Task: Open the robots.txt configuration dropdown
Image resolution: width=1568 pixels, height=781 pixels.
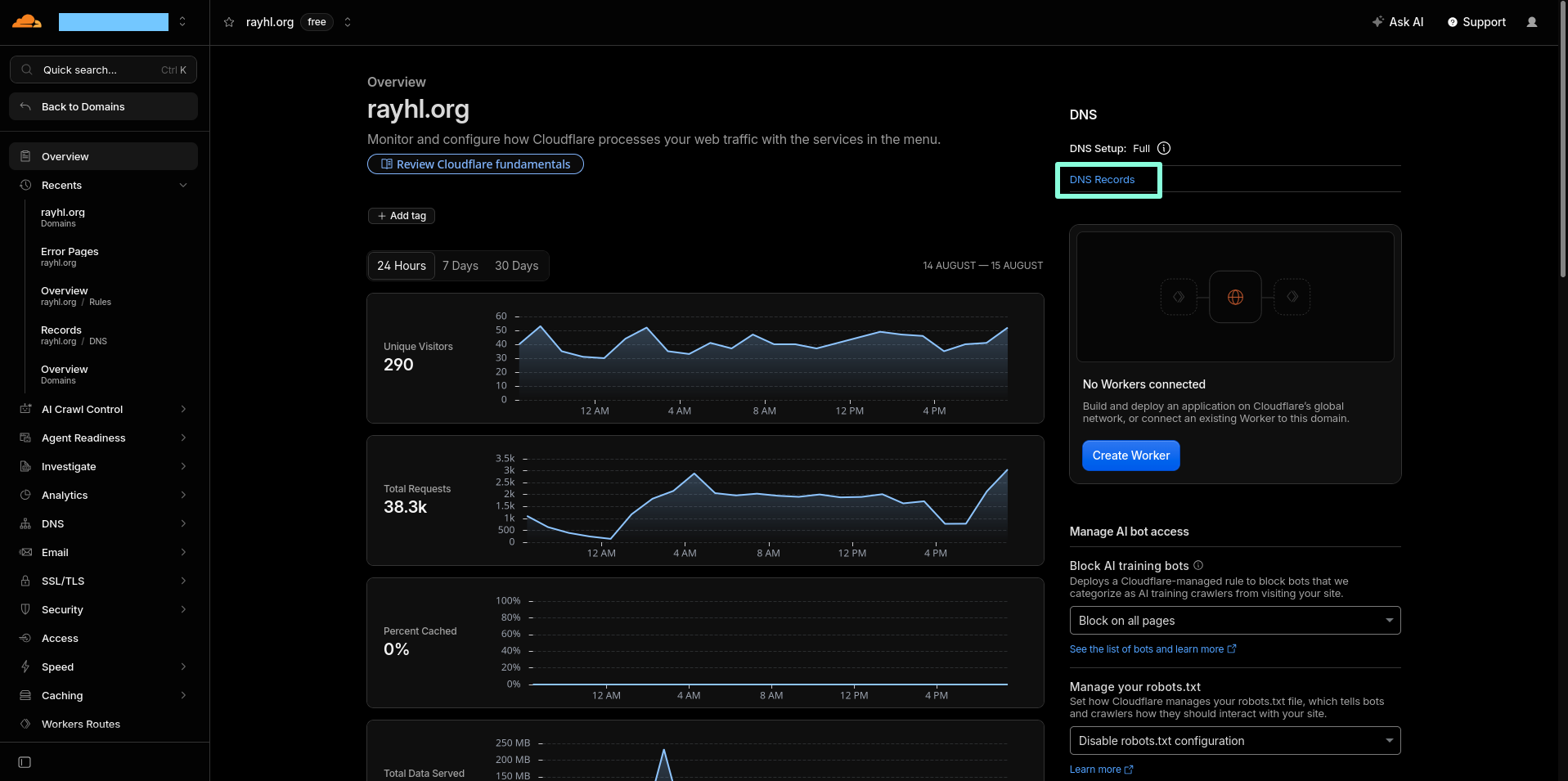Action: [x=1234, y=740]
